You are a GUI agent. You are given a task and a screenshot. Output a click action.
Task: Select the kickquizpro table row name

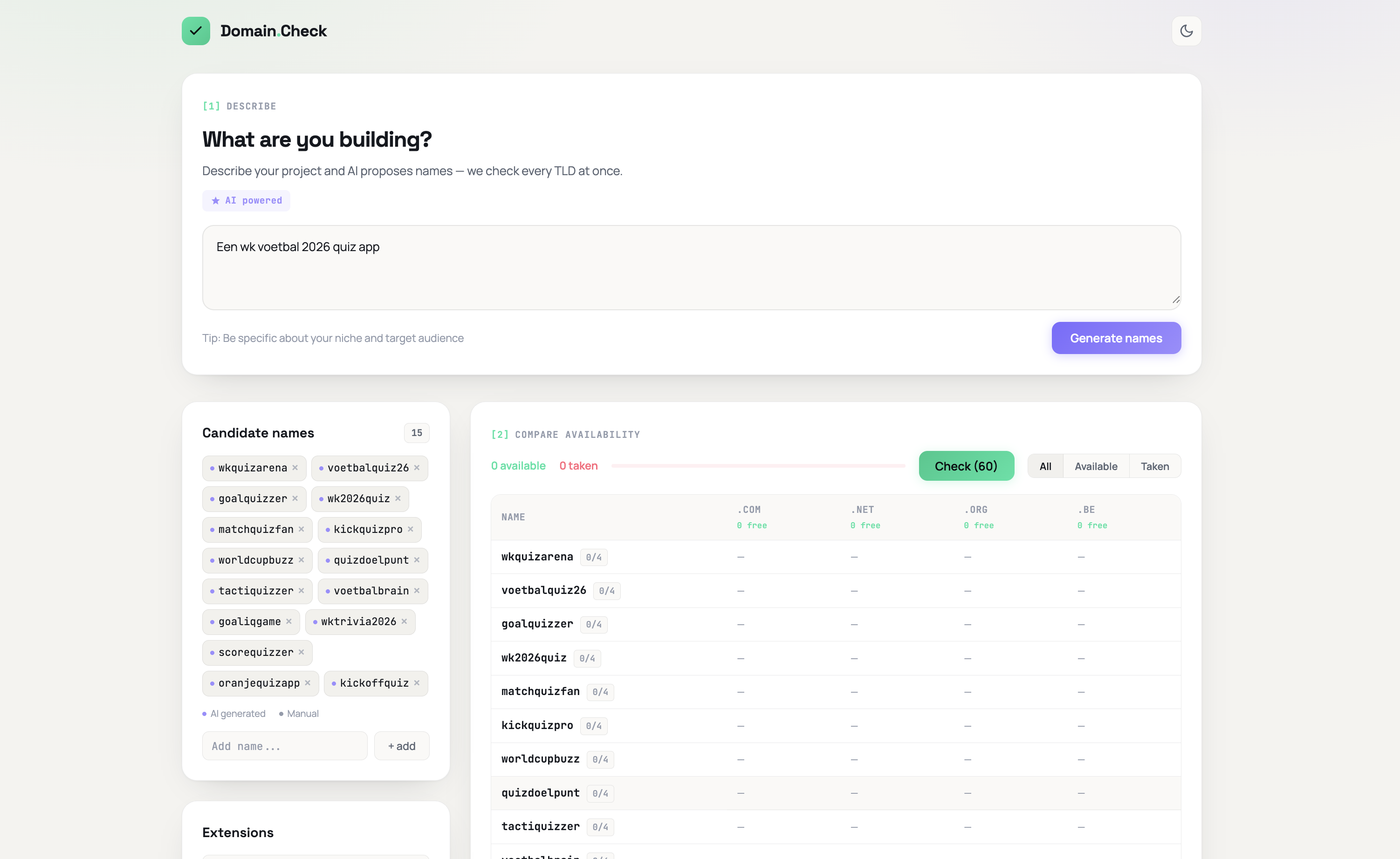(x=537, y=725)
